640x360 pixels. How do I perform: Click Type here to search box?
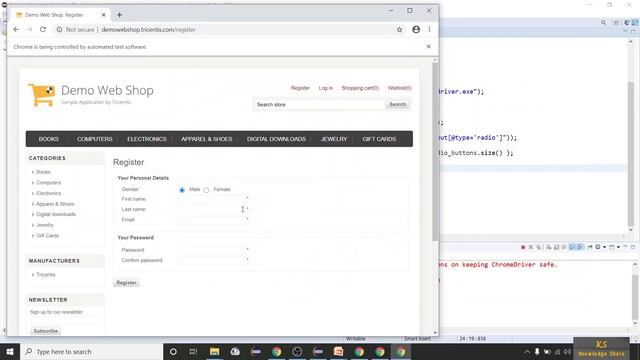(x=91, y=351)
